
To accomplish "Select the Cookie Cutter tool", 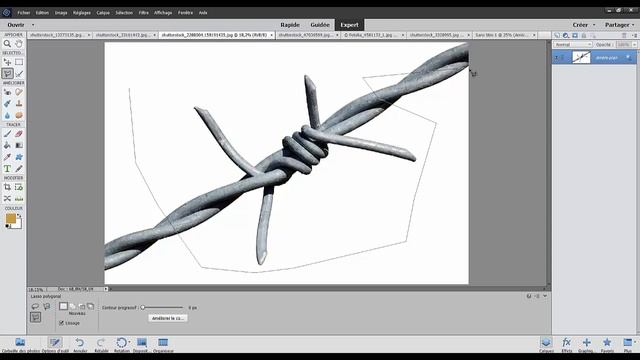I will pyautogui.click(x=7, y=199).
